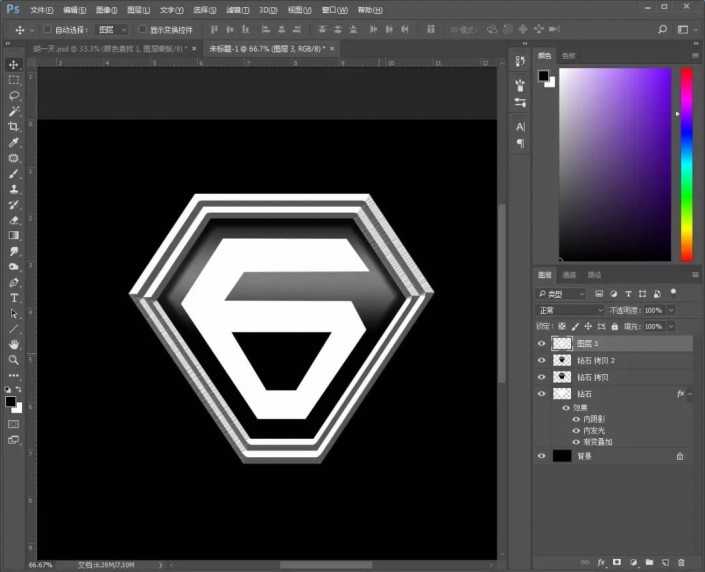Create a new layer via panel icon
This screenshot has width=705, height=572.
pos(664,562)
